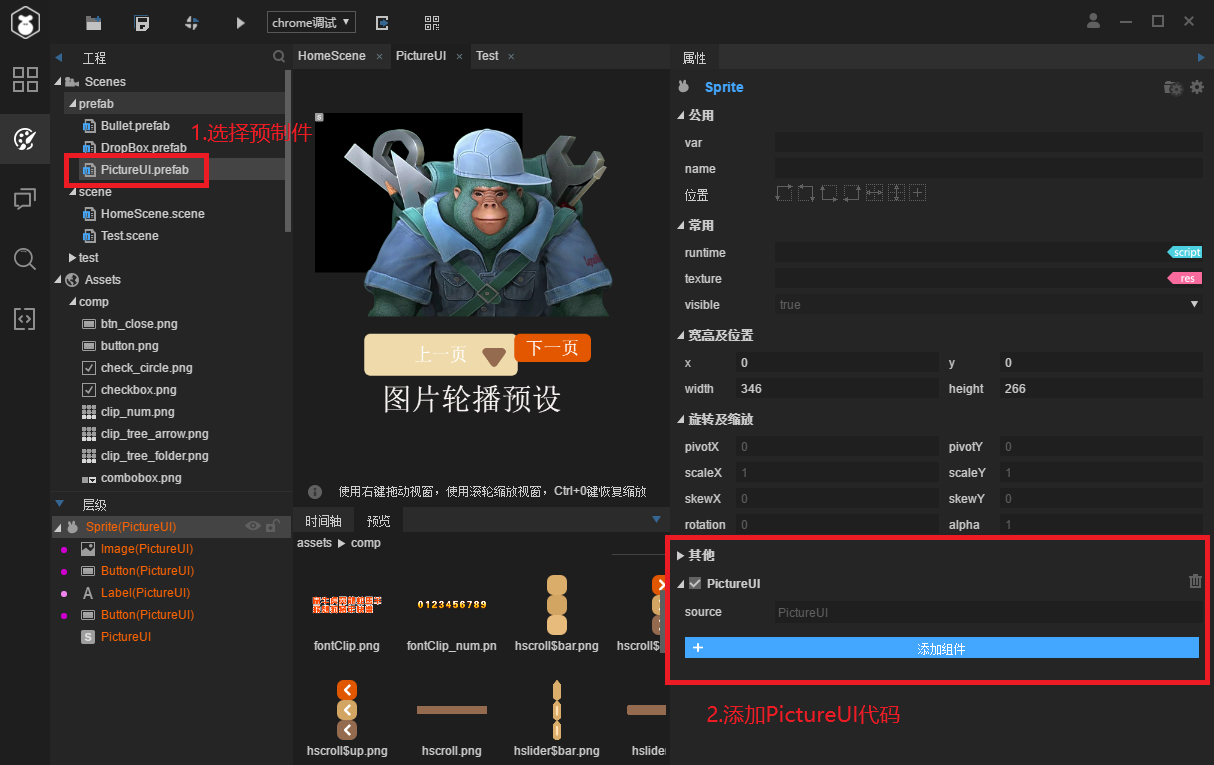Collapse the prefab folder
Viewport: 1214px width, 765px height.
(73, 104)
